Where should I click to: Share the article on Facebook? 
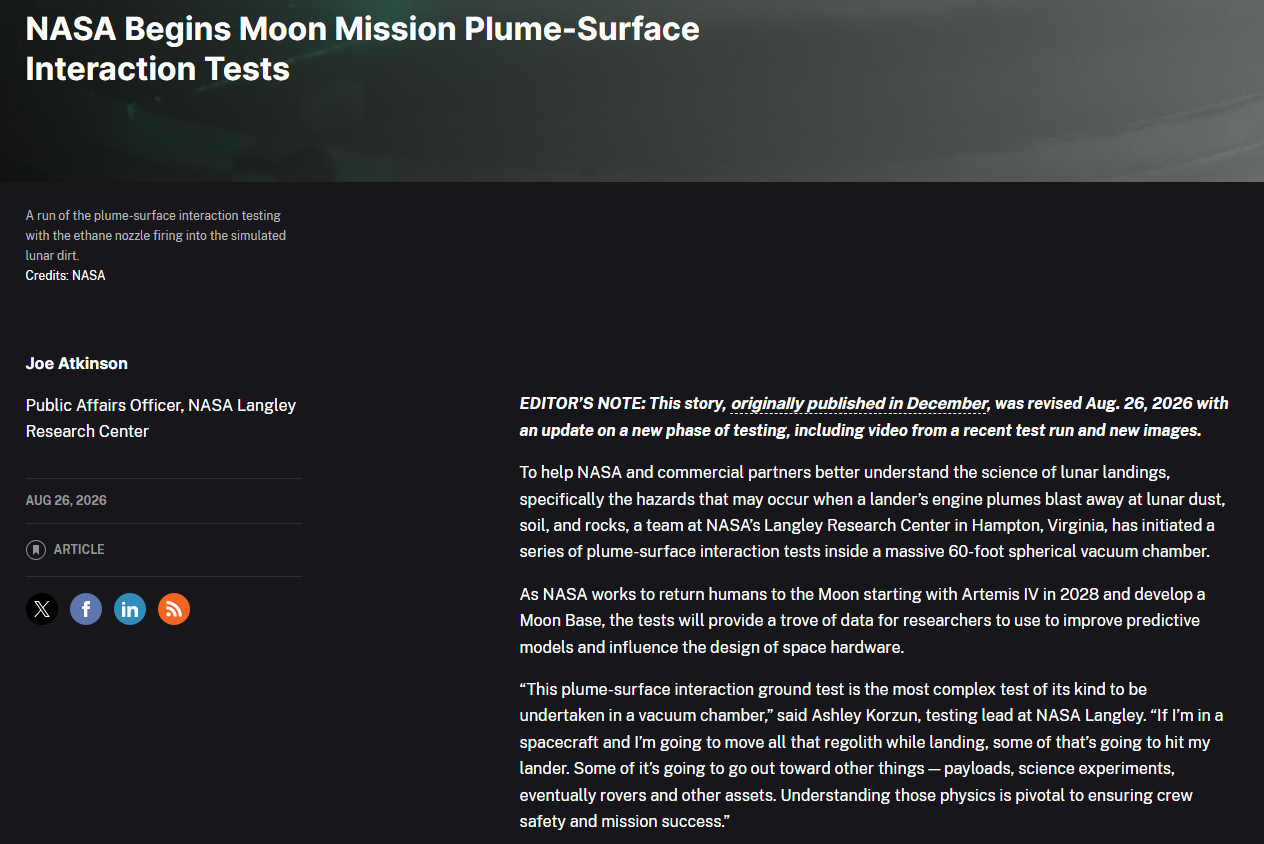click(x=86, y=609)
